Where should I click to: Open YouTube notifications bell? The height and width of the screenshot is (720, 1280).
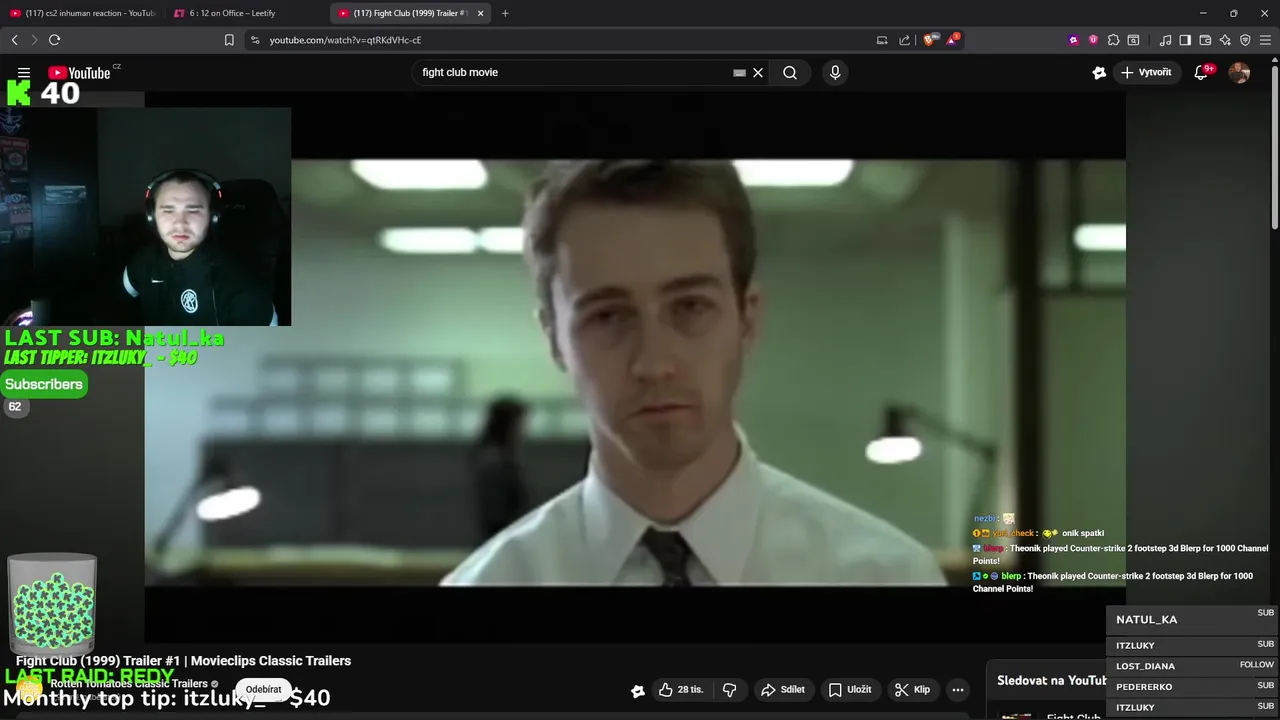(1202, 72)
